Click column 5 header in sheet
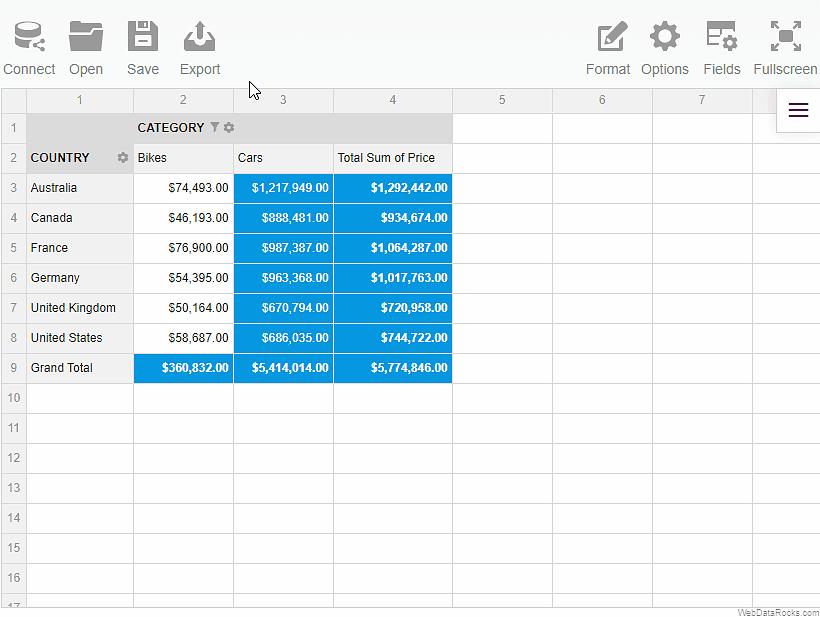This screenshot has height=617, width=820. click(502, 100)
